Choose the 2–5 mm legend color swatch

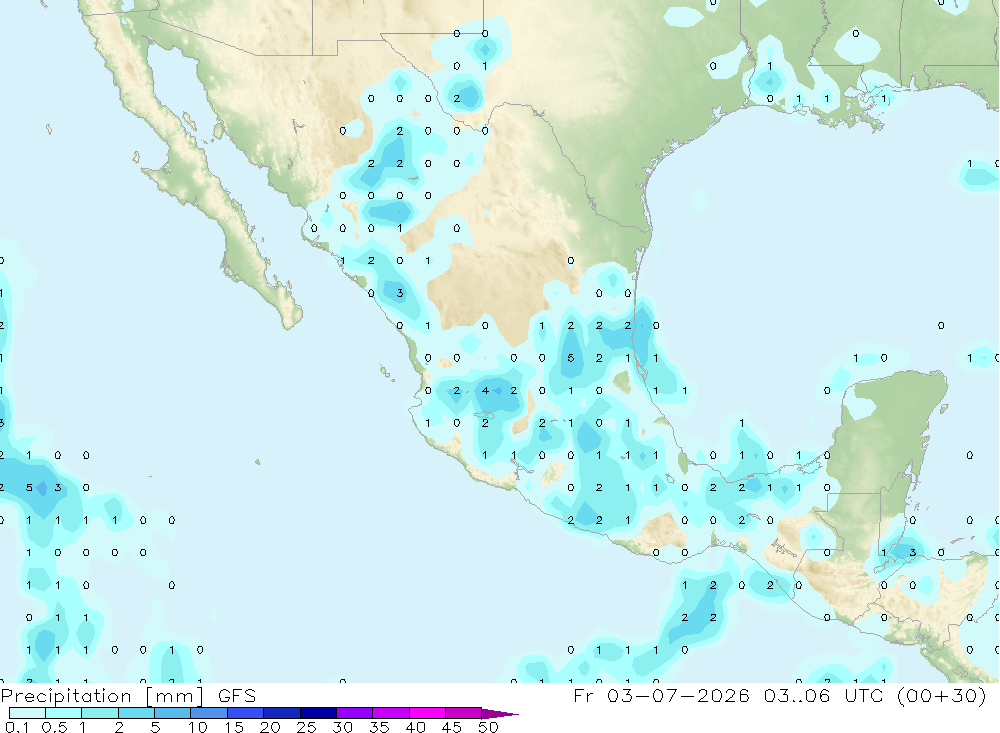(x=136, y=713)
